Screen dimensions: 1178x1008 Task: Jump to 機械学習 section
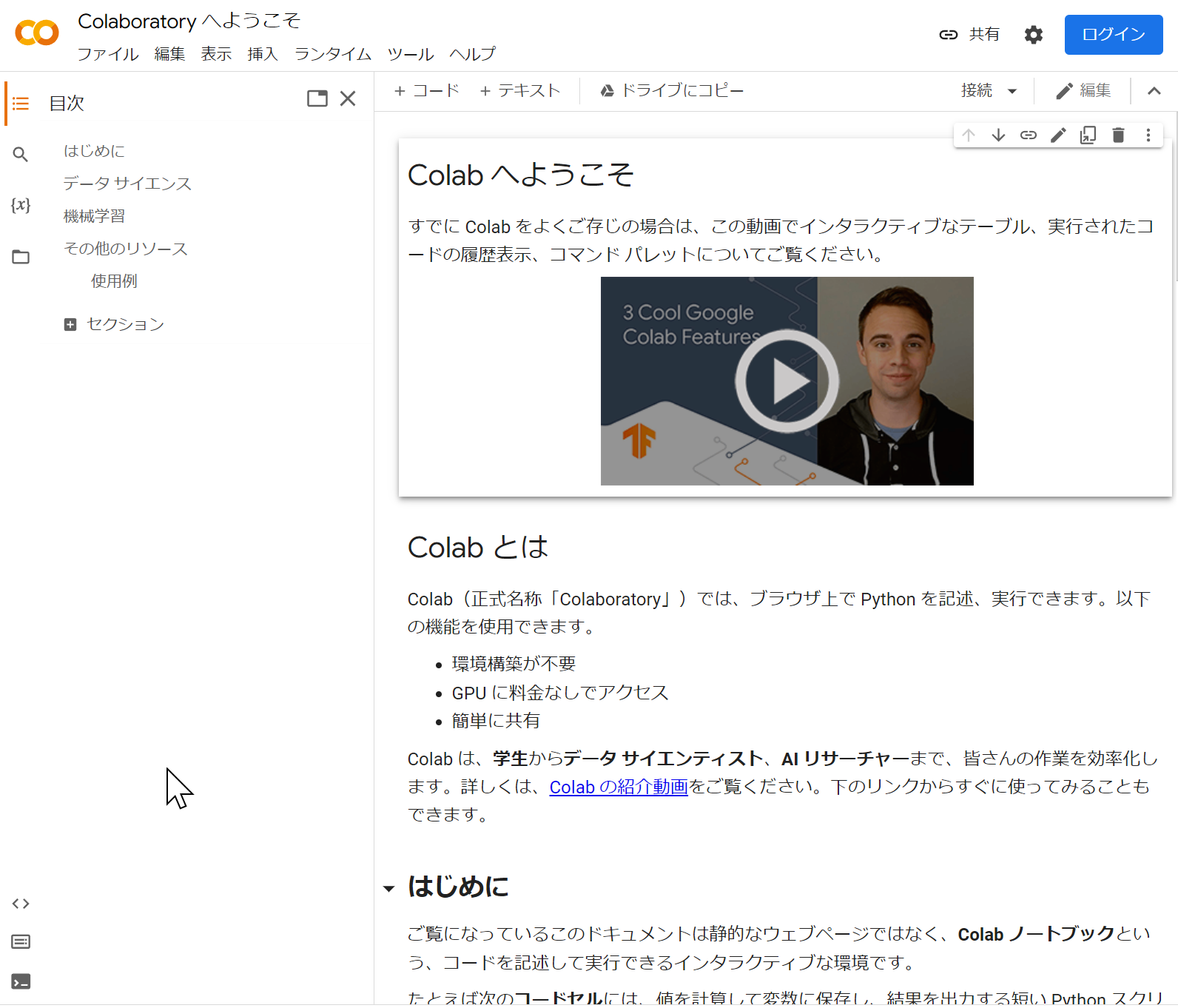94,216
